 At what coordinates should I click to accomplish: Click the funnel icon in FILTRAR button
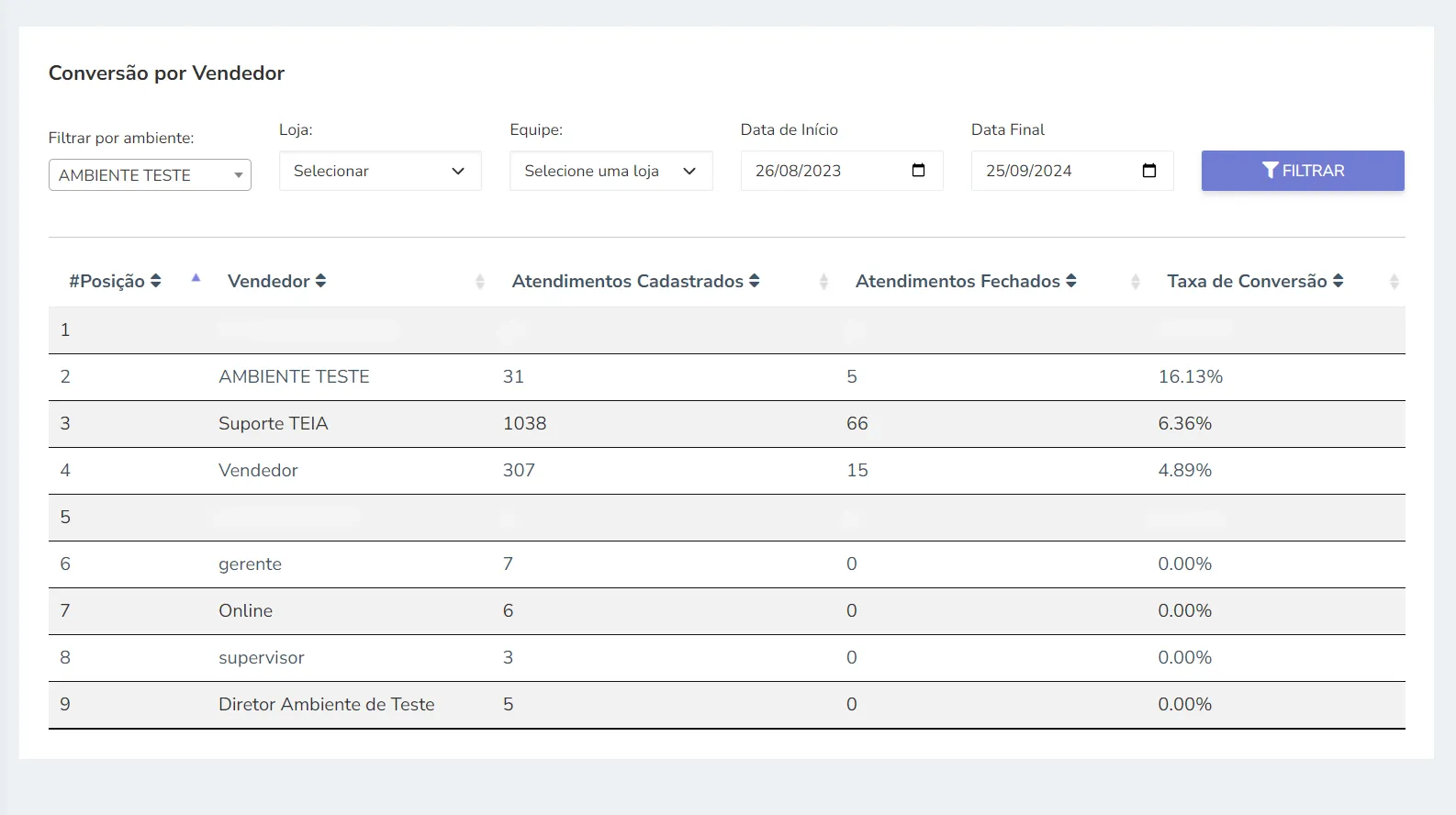[1271, 170]
